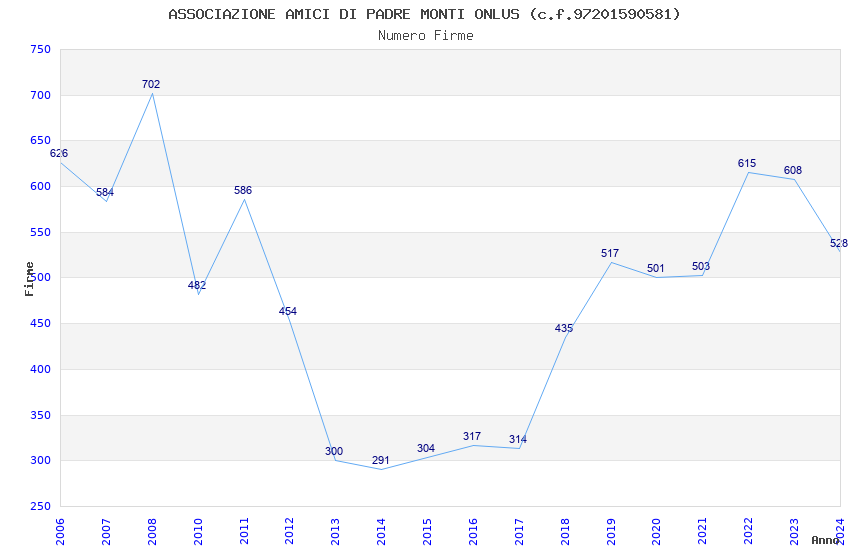Click the y-axis tick label 750
The width and height of the screenshot is (850, 550).
[x=41, y=49]
